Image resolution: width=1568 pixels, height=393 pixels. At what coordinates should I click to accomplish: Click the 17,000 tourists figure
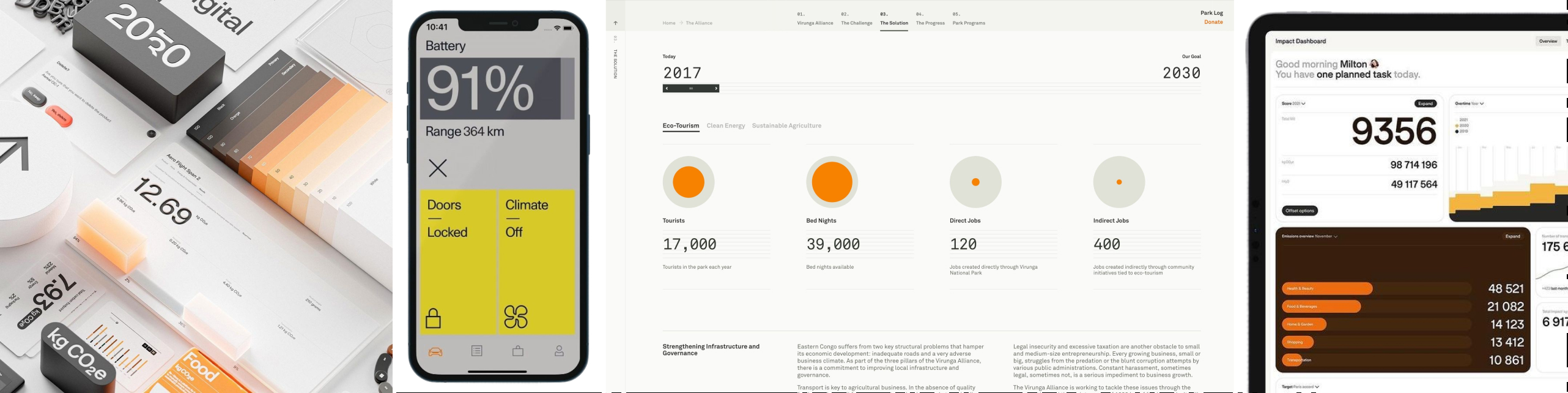pyautogui.click(x=690, y=244)
